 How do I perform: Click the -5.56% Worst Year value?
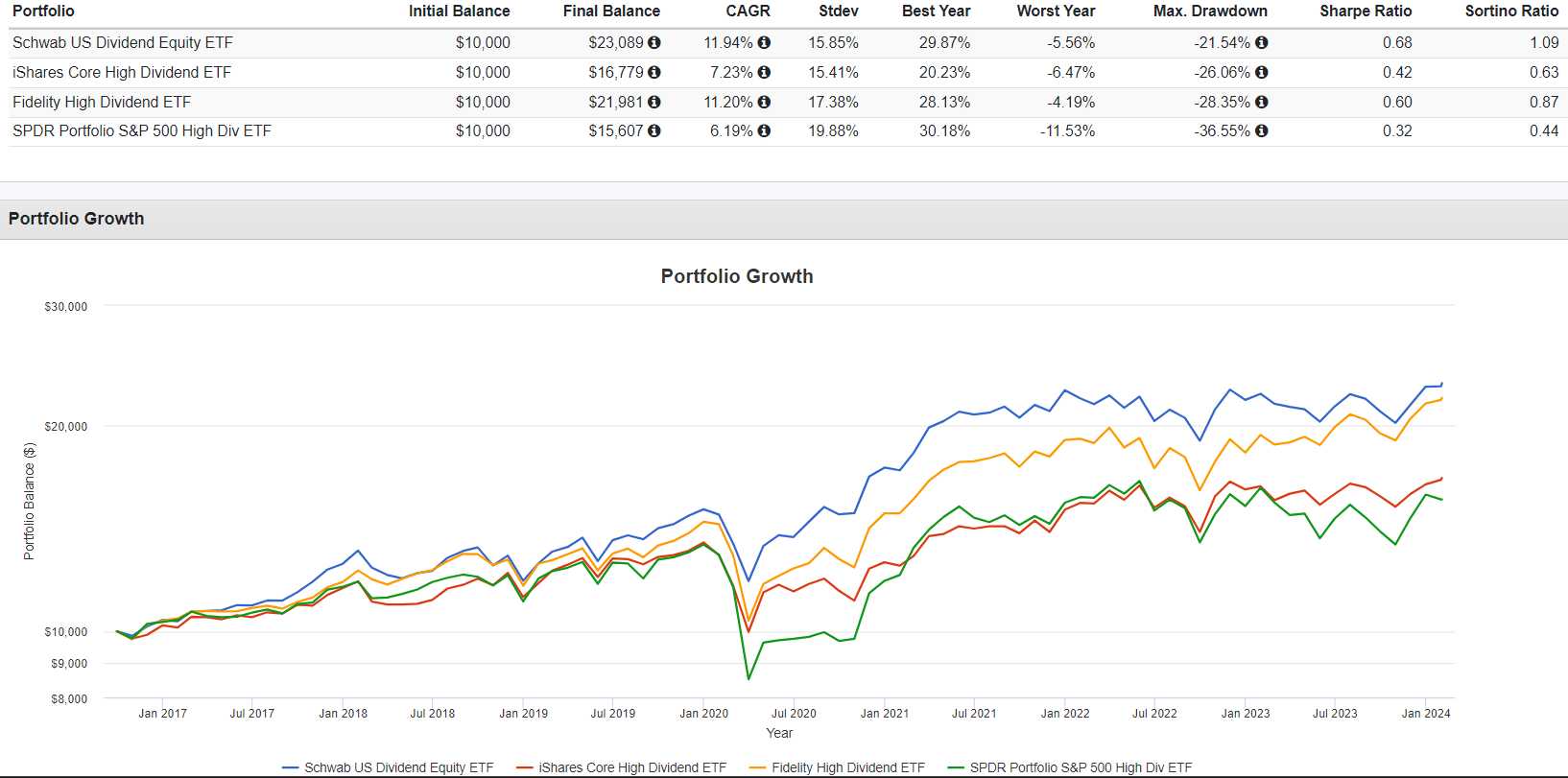[1071, 42]
